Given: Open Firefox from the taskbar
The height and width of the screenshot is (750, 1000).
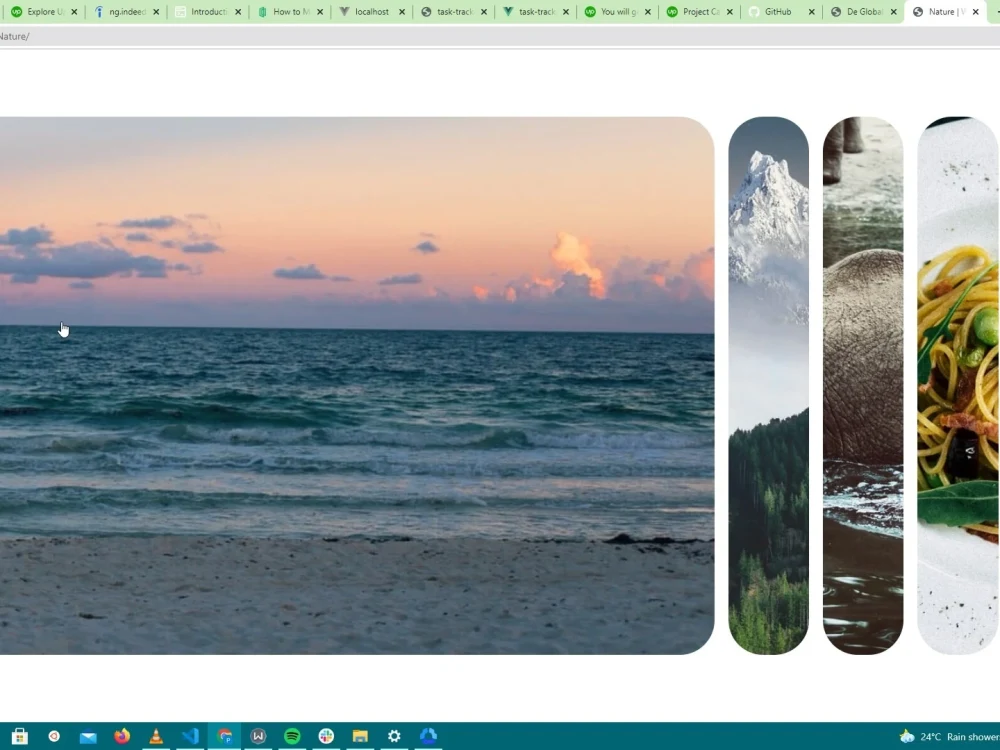Looking at the screenshot, I should [x=122, y=736].
